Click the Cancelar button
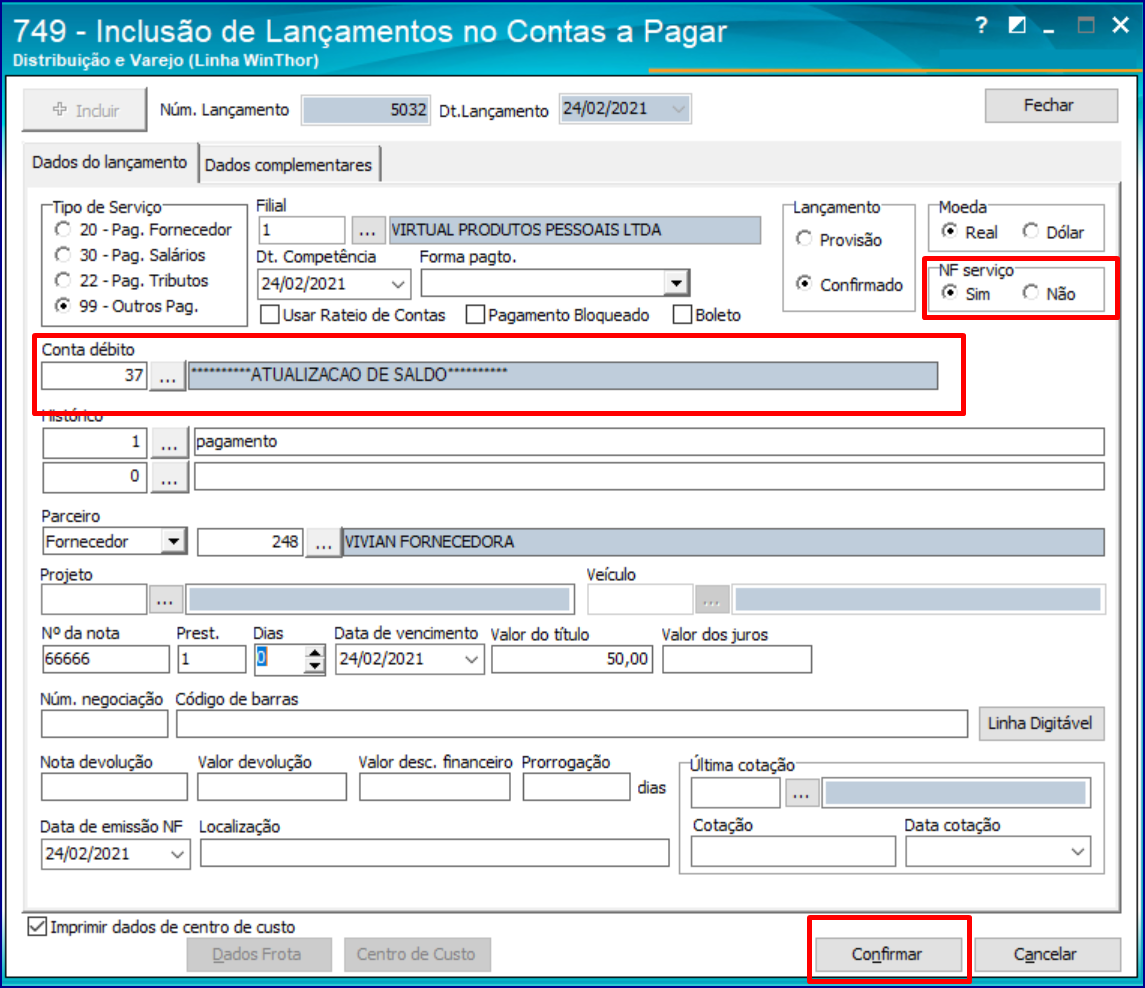This screenshot has height=988, width=1145. point(1046,954)
